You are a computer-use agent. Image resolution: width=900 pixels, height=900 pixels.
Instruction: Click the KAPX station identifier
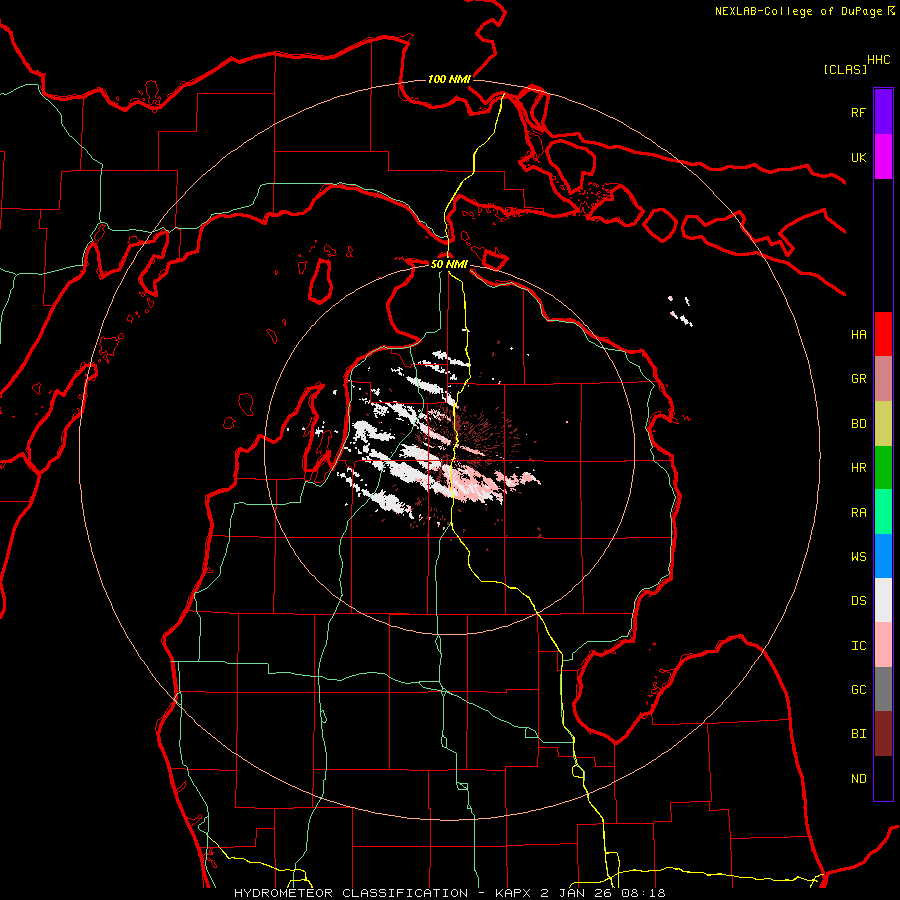[x=513, y=893]
